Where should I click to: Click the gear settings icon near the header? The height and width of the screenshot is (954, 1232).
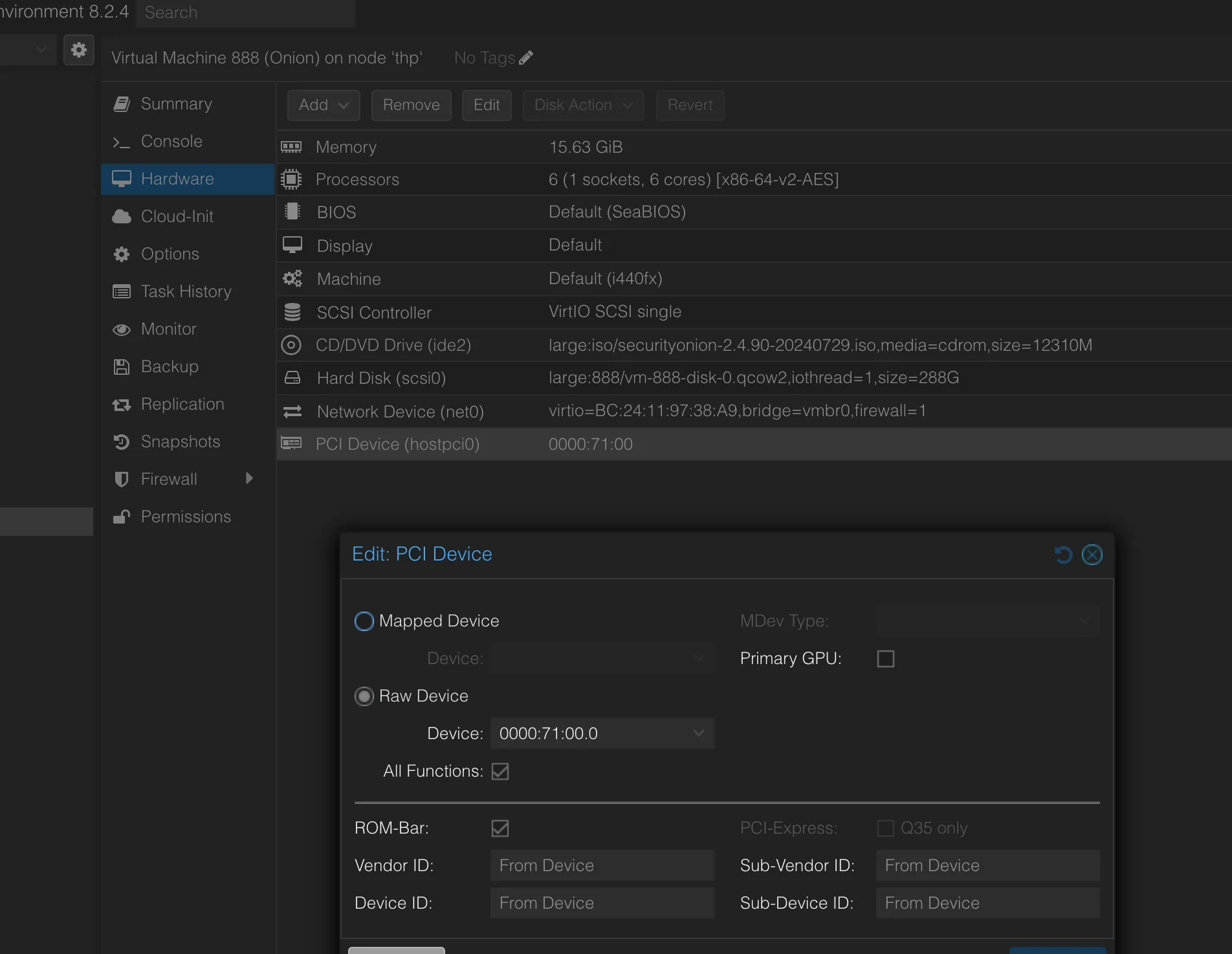pos(79,50)
